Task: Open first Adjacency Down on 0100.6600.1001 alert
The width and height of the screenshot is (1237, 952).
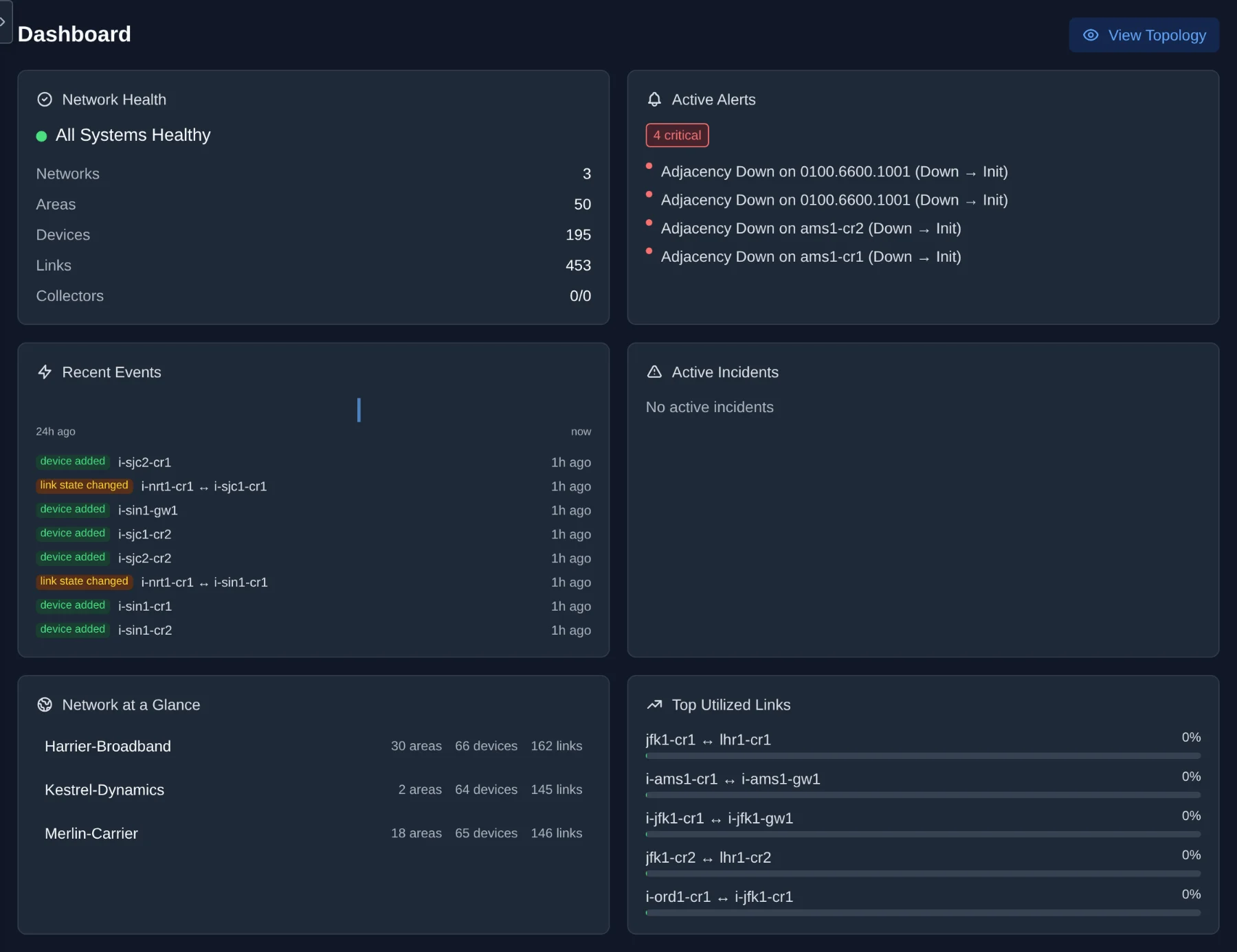Action: 834,172
